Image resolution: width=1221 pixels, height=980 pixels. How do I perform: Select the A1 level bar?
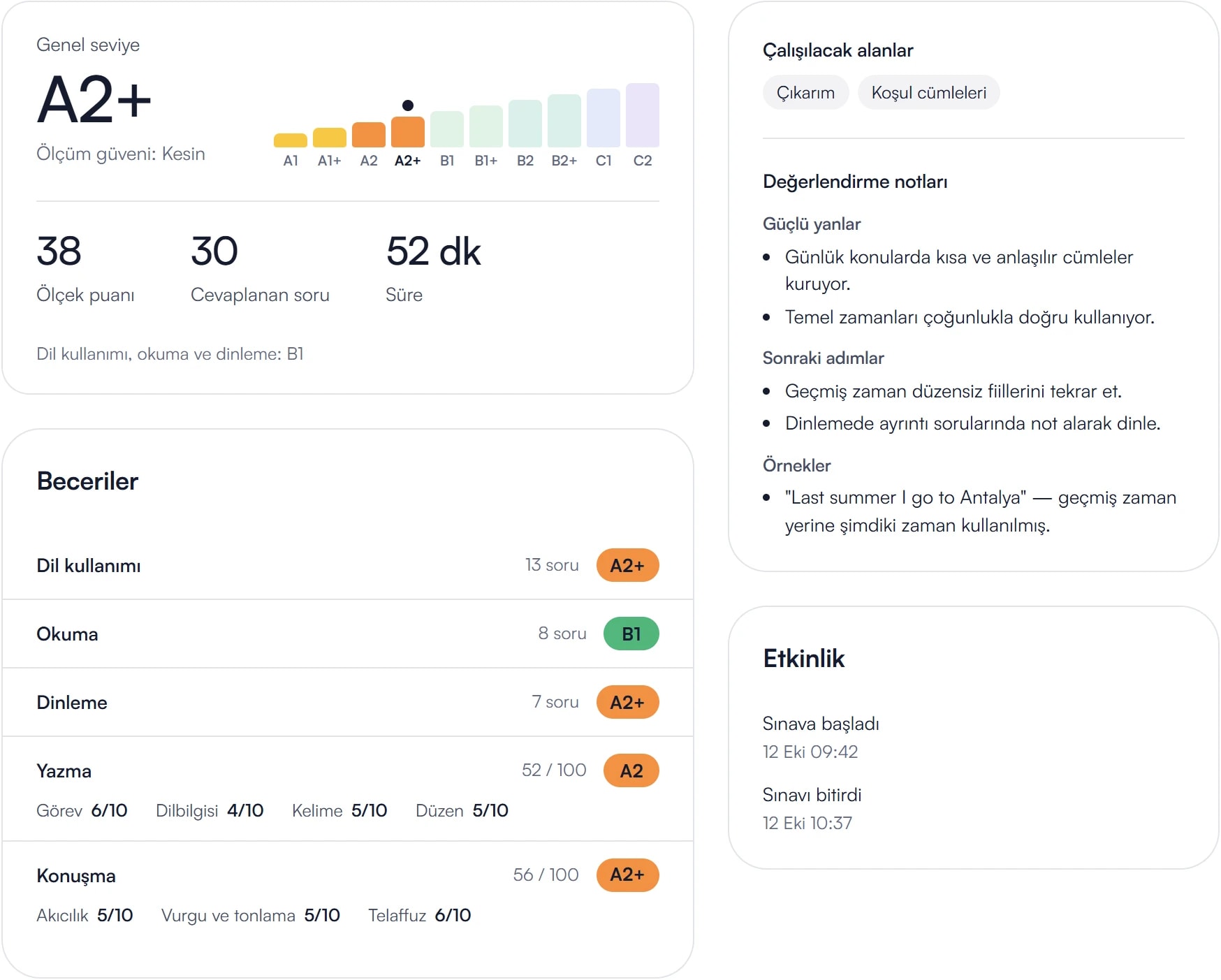(291, 140)
